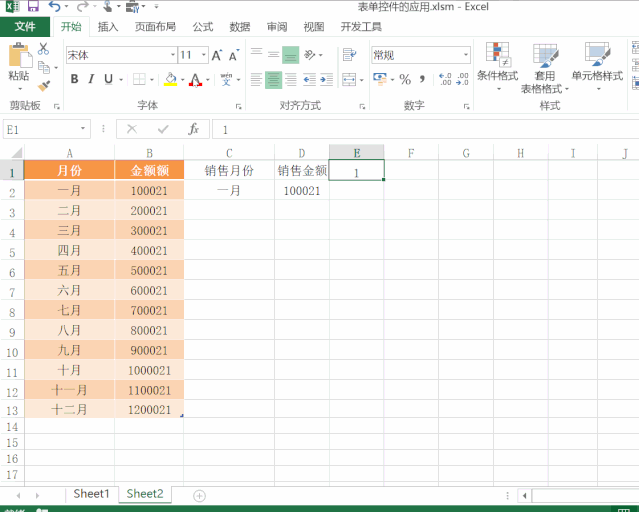Open the Sheet1 worksheet tab

coord(91,494)
